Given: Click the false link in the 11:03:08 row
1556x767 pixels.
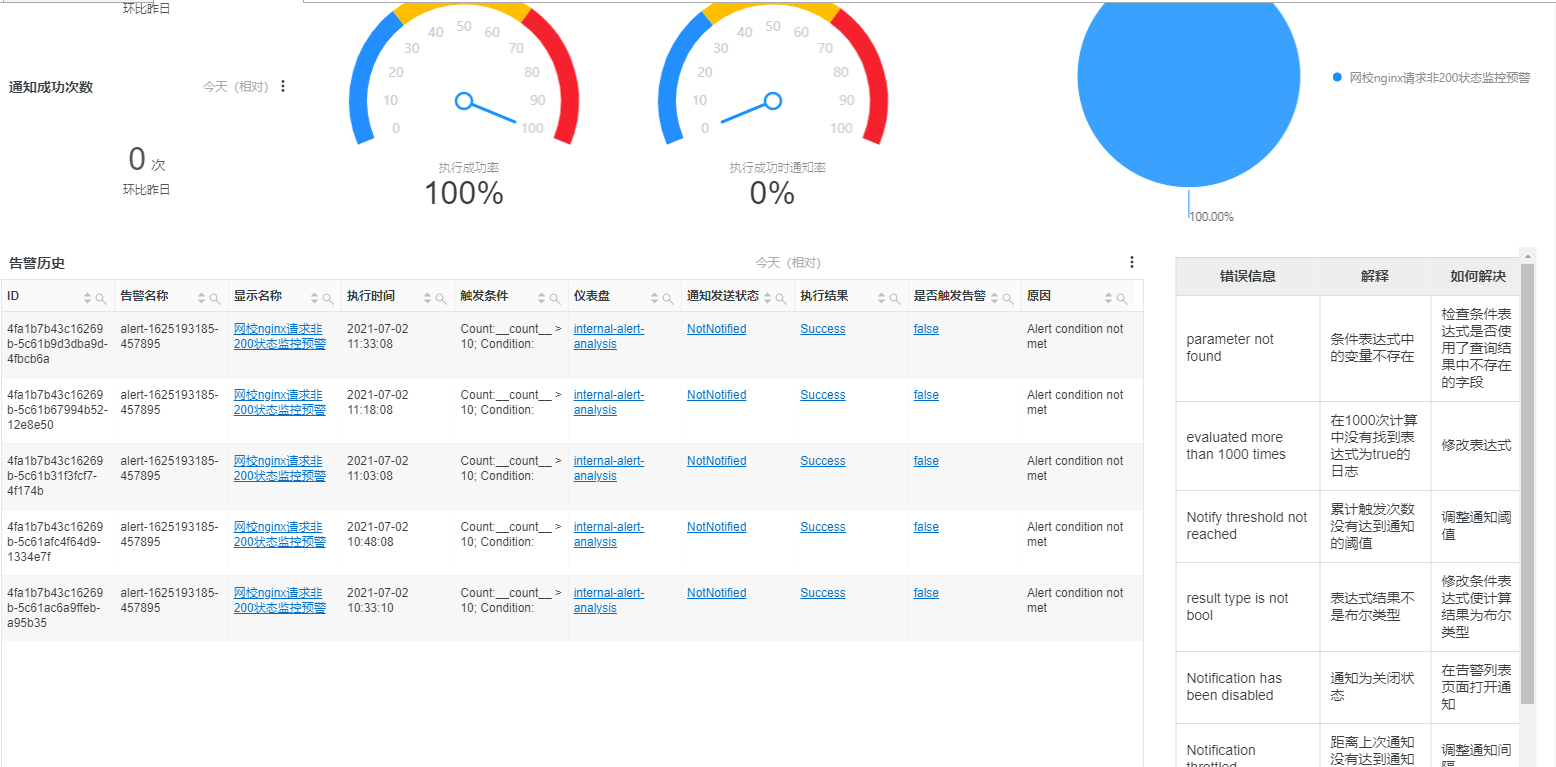Looking at the screenshot, I should 926,461.
